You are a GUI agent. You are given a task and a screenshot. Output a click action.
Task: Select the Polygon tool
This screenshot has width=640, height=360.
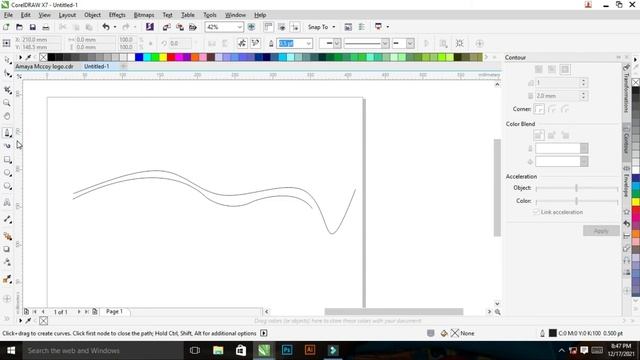(7, 186)
